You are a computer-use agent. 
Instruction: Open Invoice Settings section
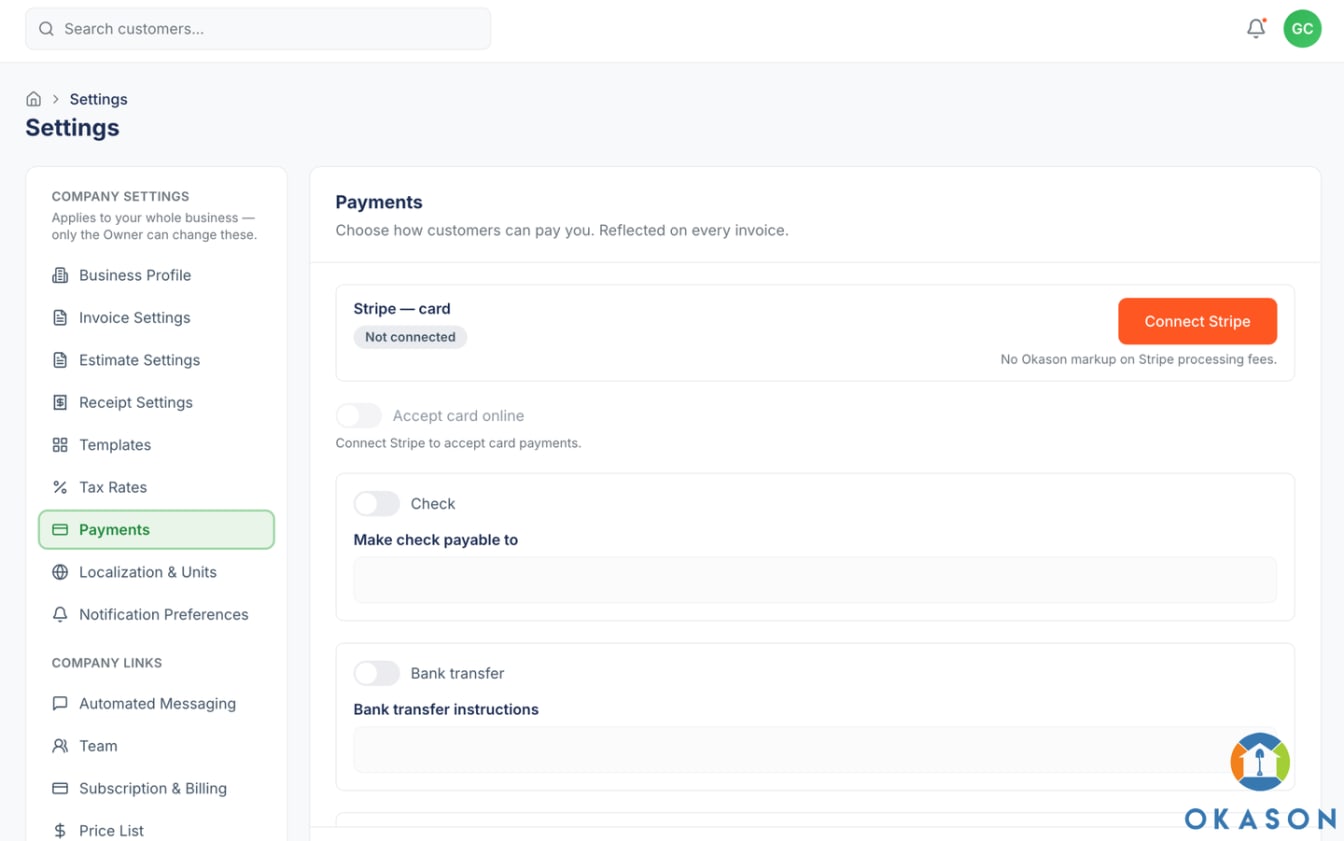click(156, 318)
